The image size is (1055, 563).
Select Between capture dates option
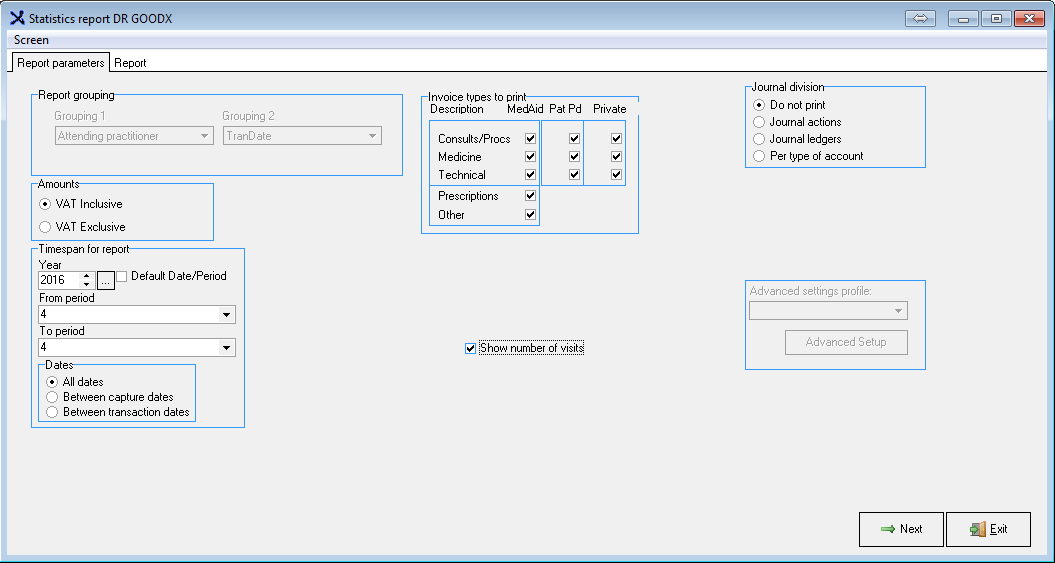[x=52, y=397]
